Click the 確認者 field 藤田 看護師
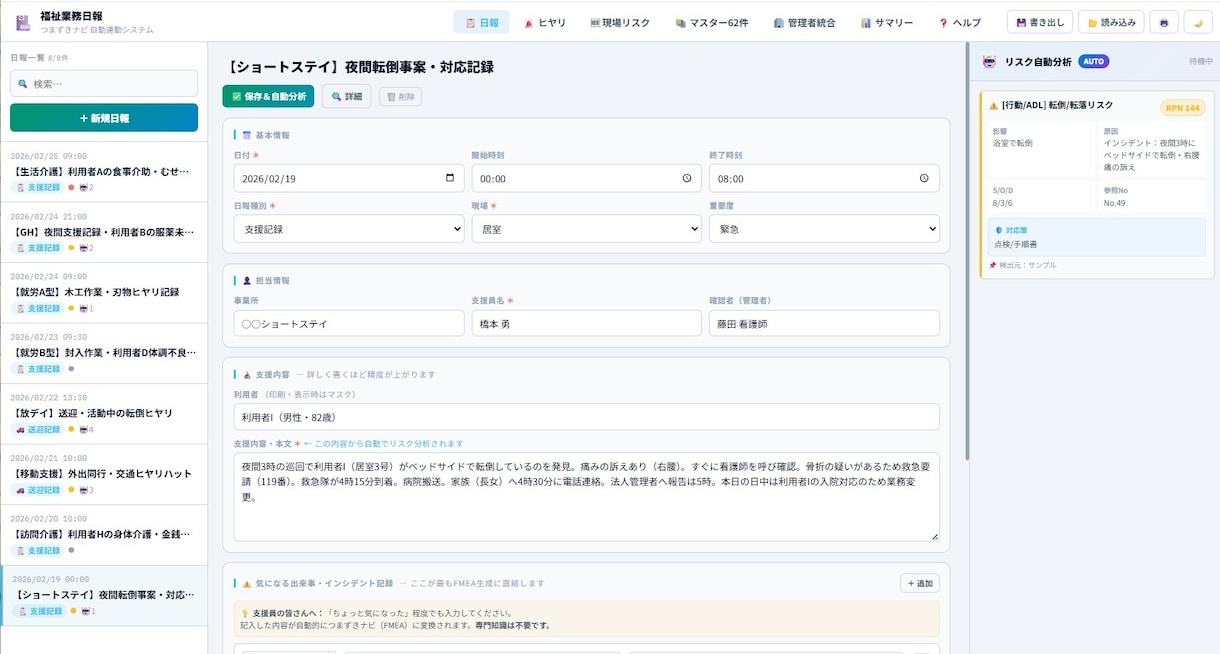This screenshot has width=1220, height=654. click(824, 323)
